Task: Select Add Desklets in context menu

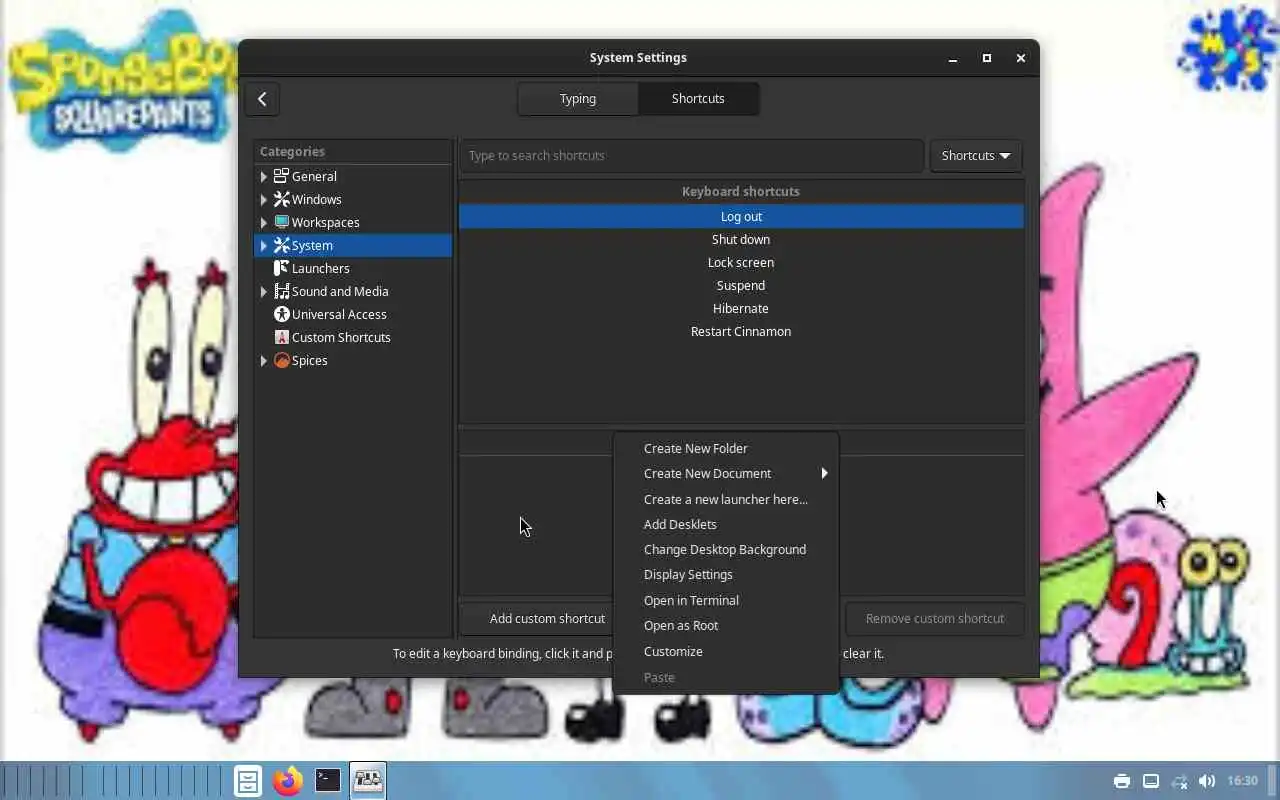Action: pyautogui.click(x=726, y=524)
